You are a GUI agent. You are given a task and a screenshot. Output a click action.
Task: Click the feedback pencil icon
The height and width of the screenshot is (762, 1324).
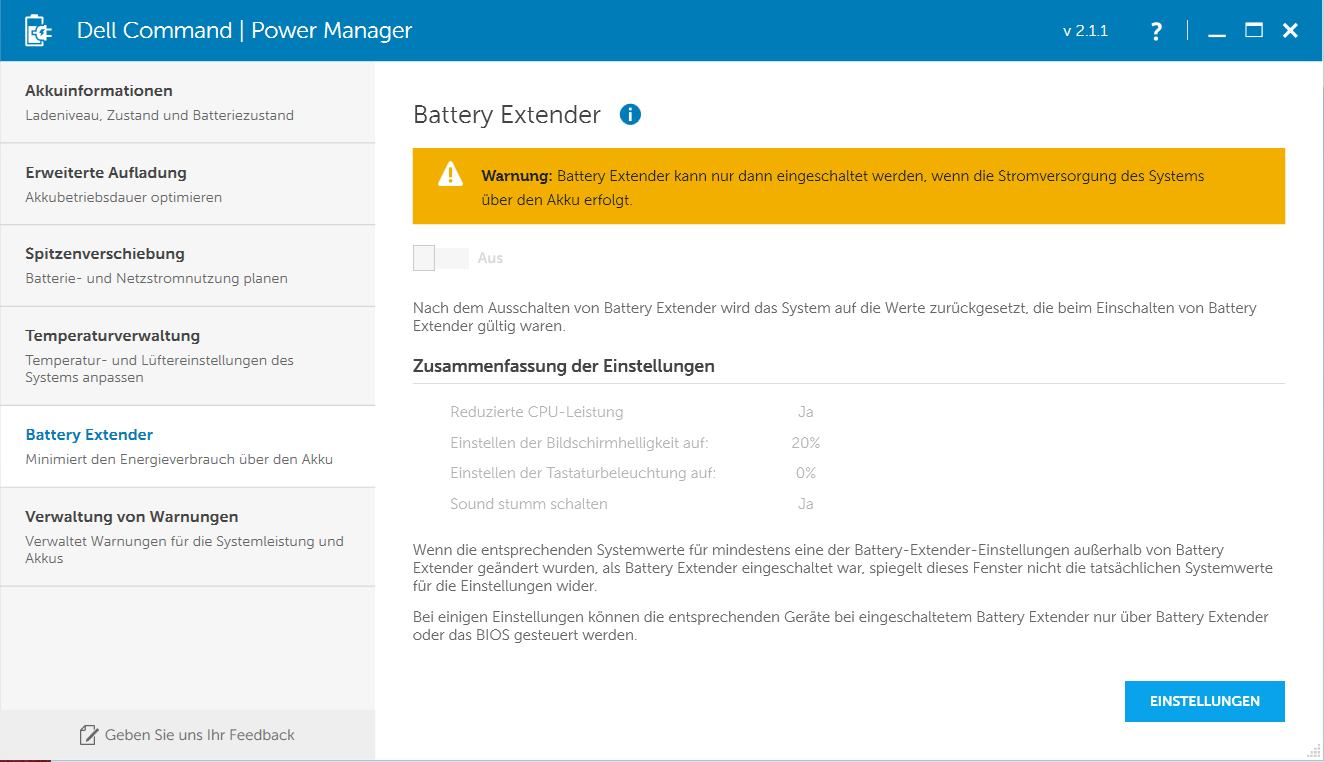click(89, 735)
